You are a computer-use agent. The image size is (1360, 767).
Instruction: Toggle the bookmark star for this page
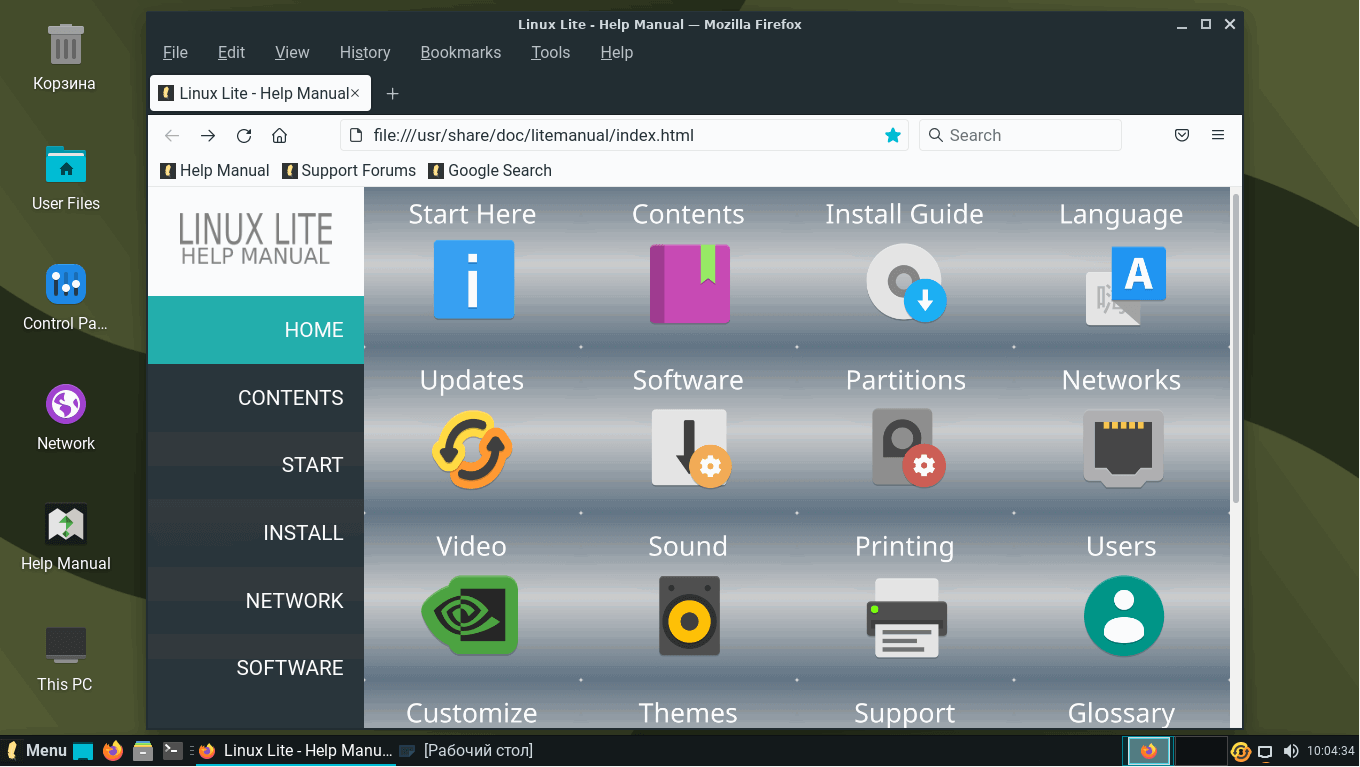pyautogui.click(x=893, y=135)
